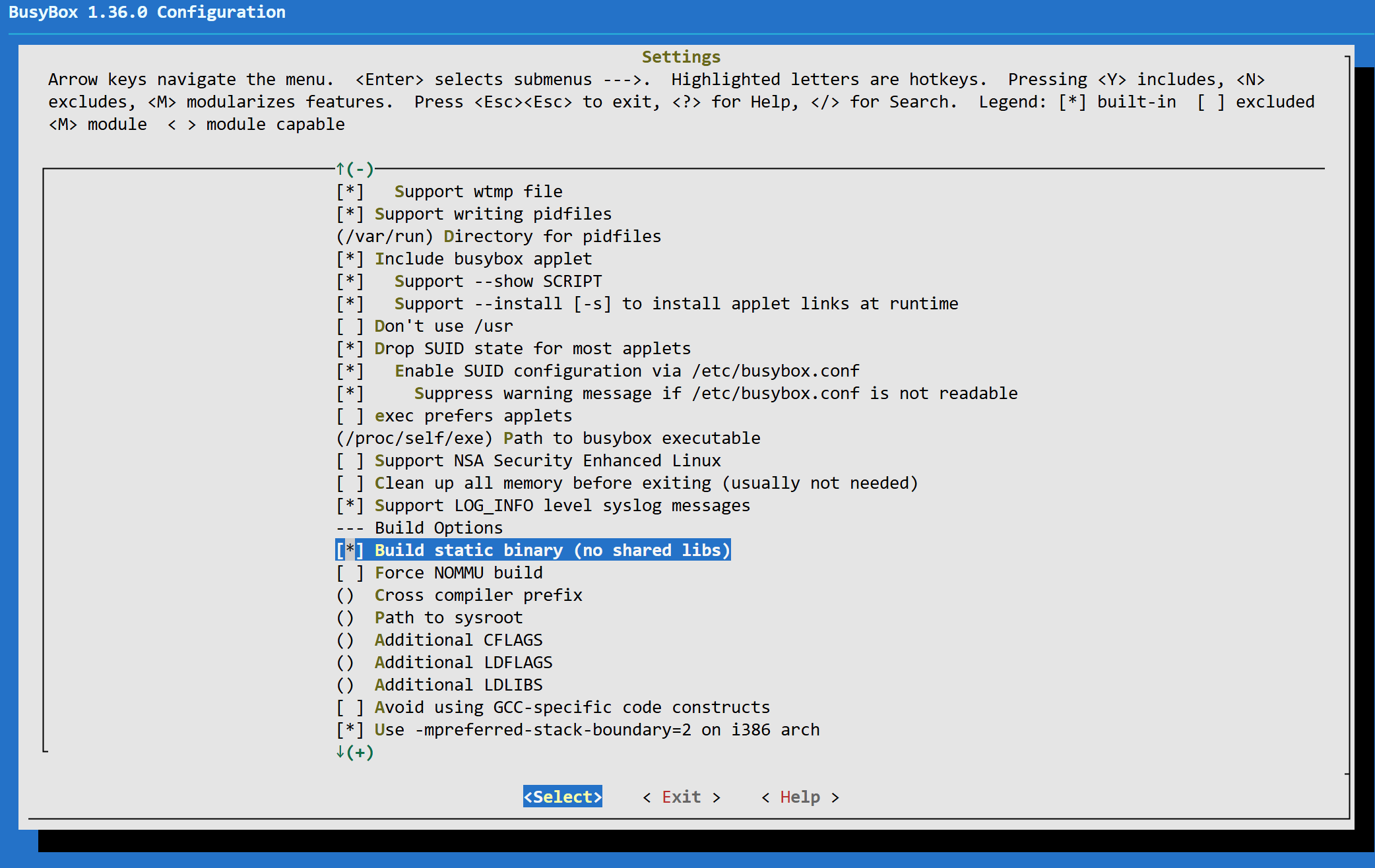Toggle Build static binary (no shared libs)
Viewport: 1375px width, 868px height.
pos(533,550)
